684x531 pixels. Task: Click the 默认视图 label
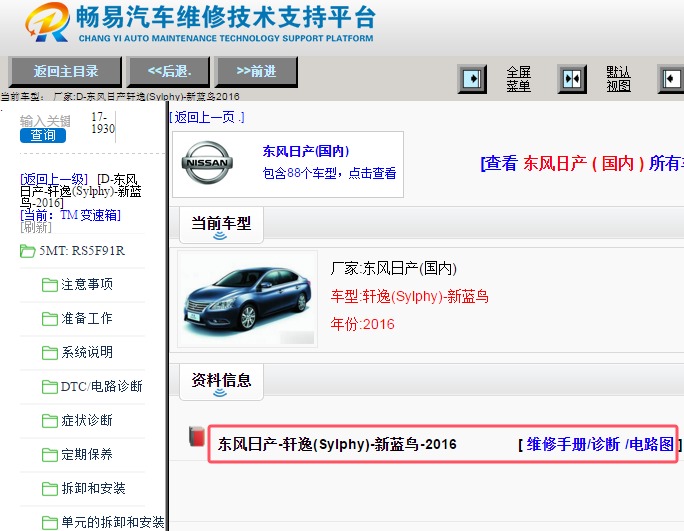pyautogui.click(x=619, y=79)
